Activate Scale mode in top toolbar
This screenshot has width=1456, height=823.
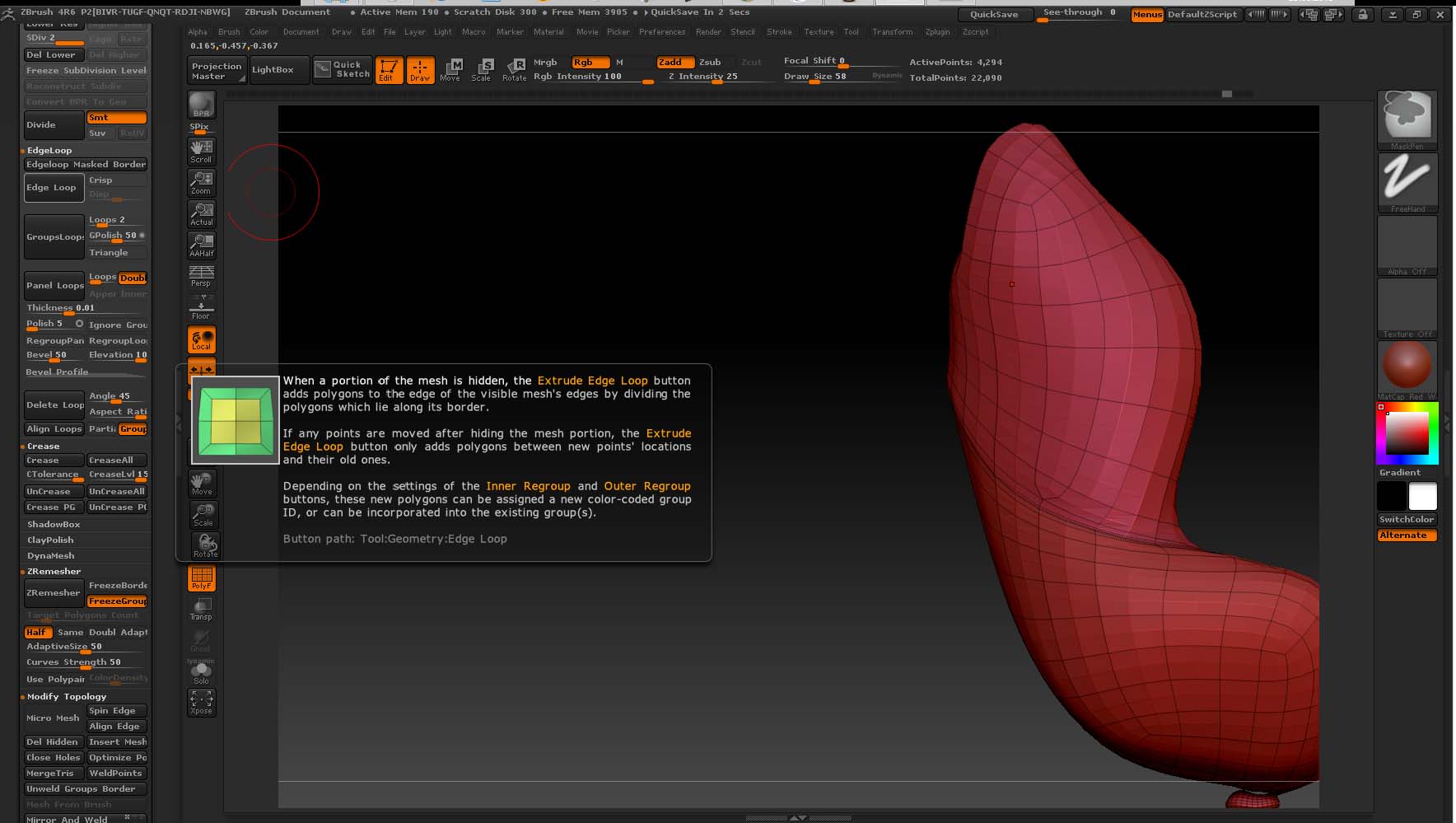point(481,70)
